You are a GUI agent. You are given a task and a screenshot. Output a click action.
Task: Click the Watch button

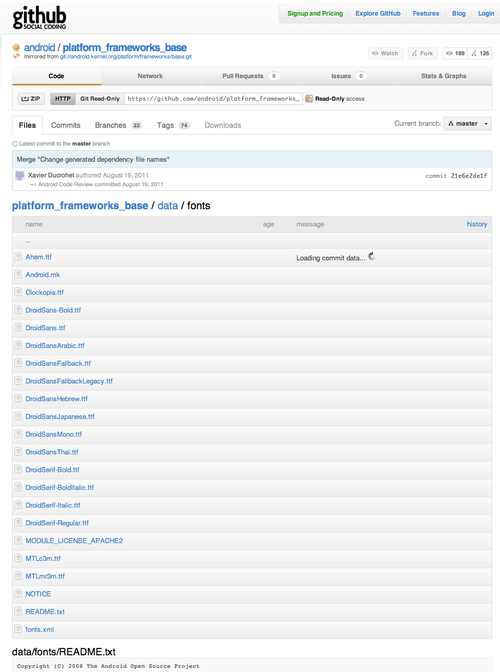click(x=385, y=53)
